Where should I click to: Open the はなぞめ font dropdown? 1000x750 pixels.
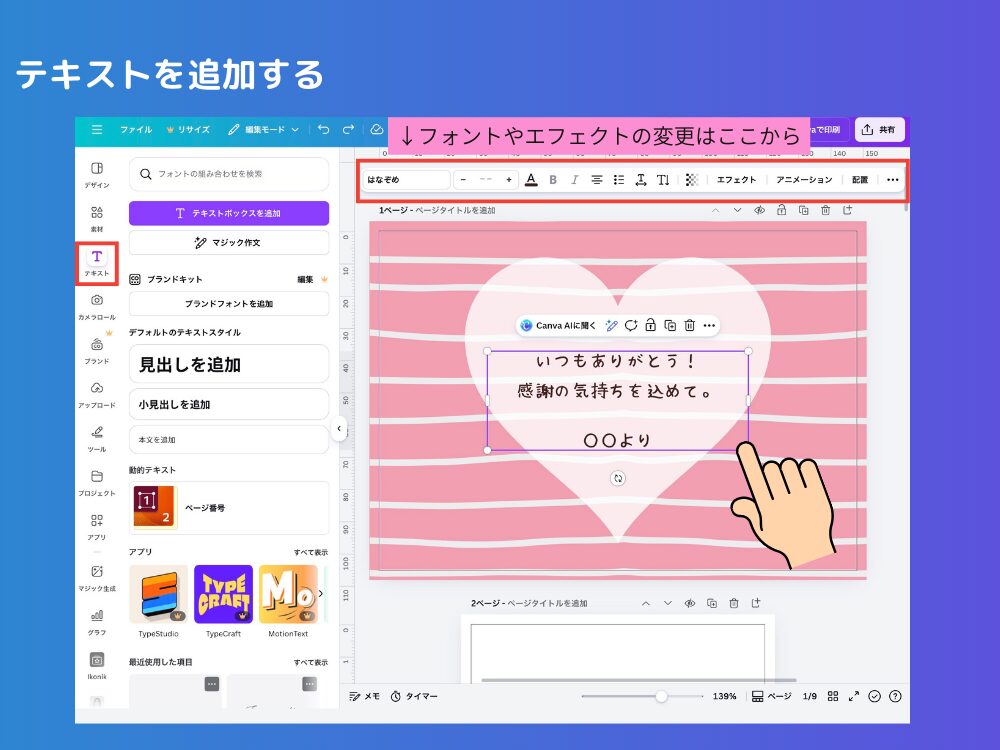[x=405, y=180]
